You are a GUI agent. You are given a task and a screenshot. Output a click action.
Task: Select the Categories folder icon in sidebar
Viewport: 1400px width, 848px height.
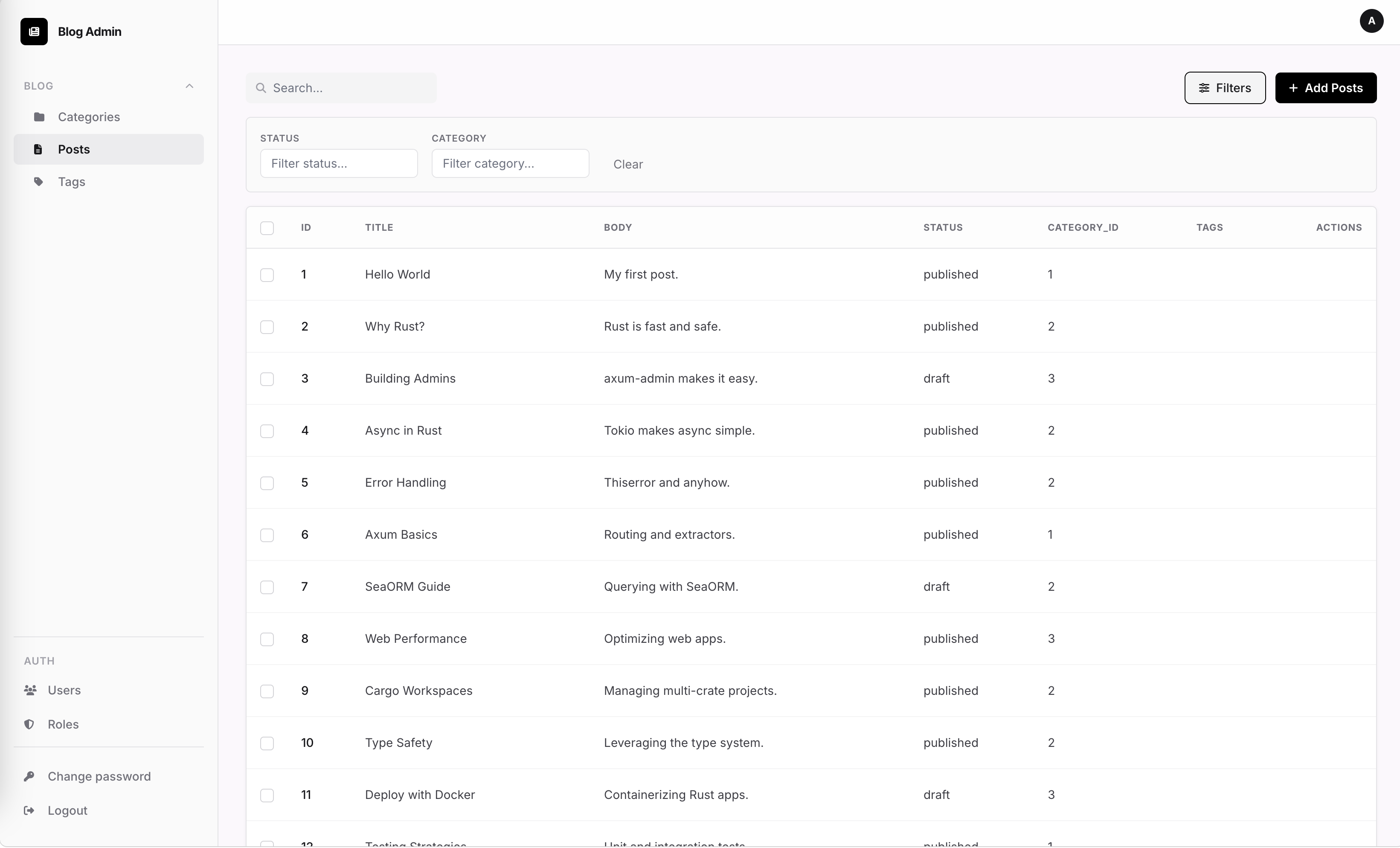[x=39, y=117]
